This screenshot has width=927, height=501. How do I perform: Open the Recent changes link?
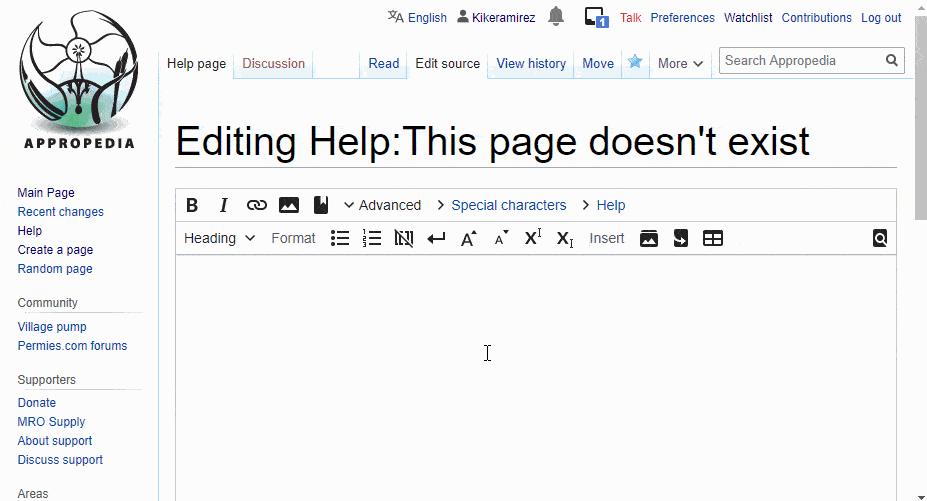[60, 212]
